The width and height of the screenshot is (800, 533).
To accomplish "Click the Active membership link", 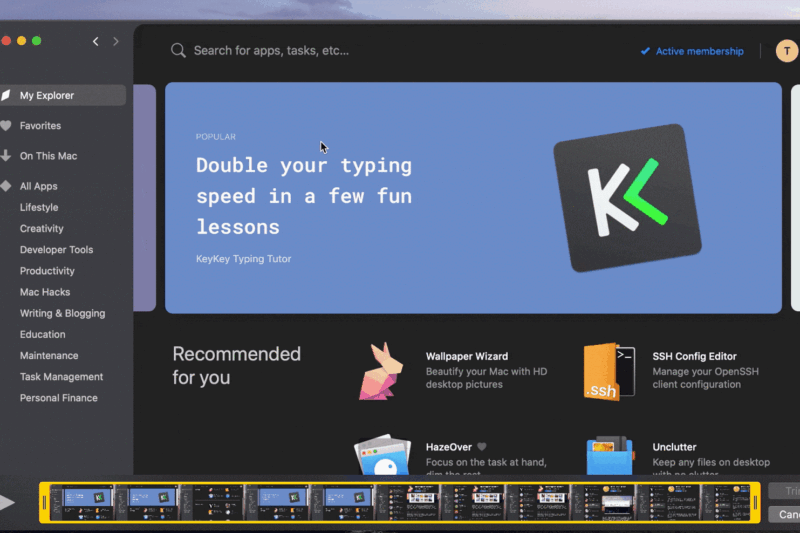I will (x=699, y=51).
